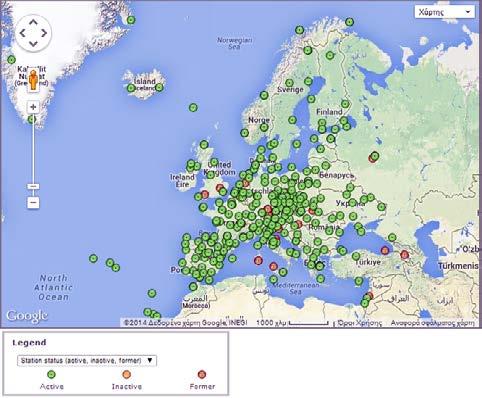Open the Χάρτης map type dropdown
The image size is (482, 398).
pos(445,12)
